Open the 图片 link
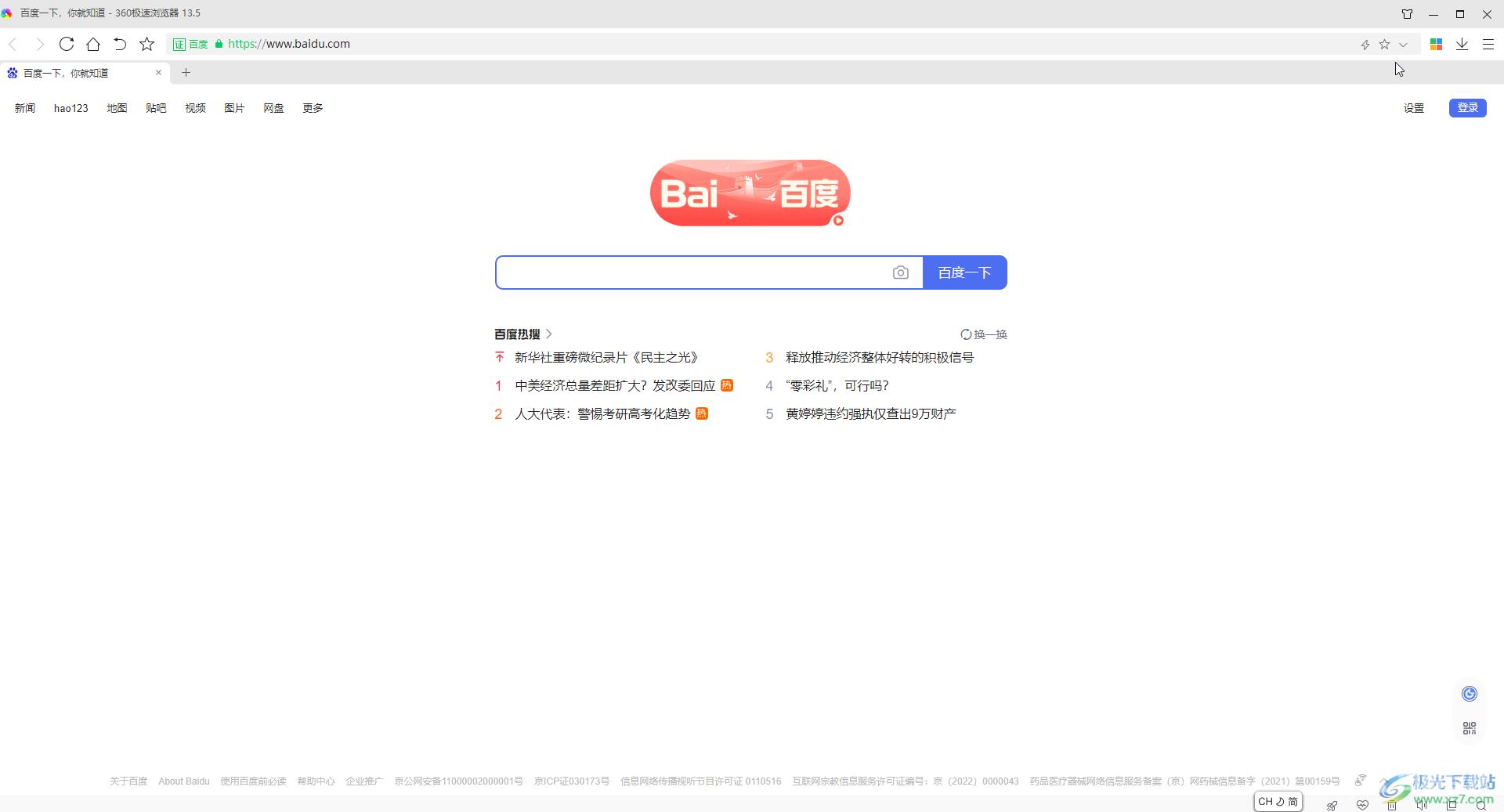 pyautogui.click(x=234, y=108)
